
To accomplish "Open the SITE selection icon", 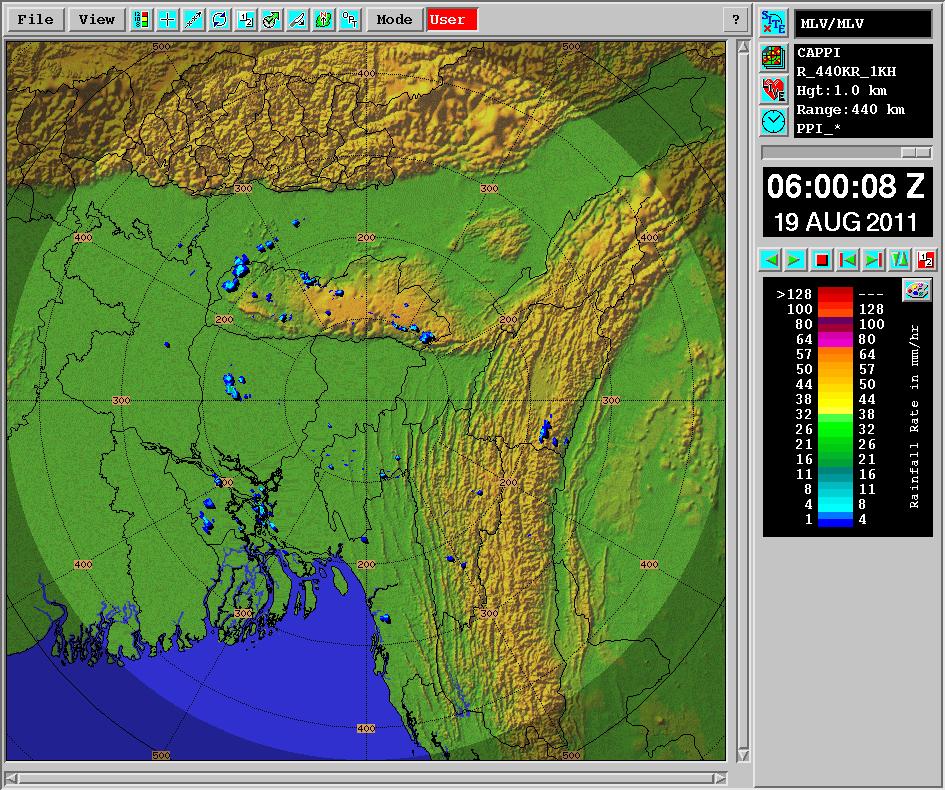I will click(x=773, y=23).
